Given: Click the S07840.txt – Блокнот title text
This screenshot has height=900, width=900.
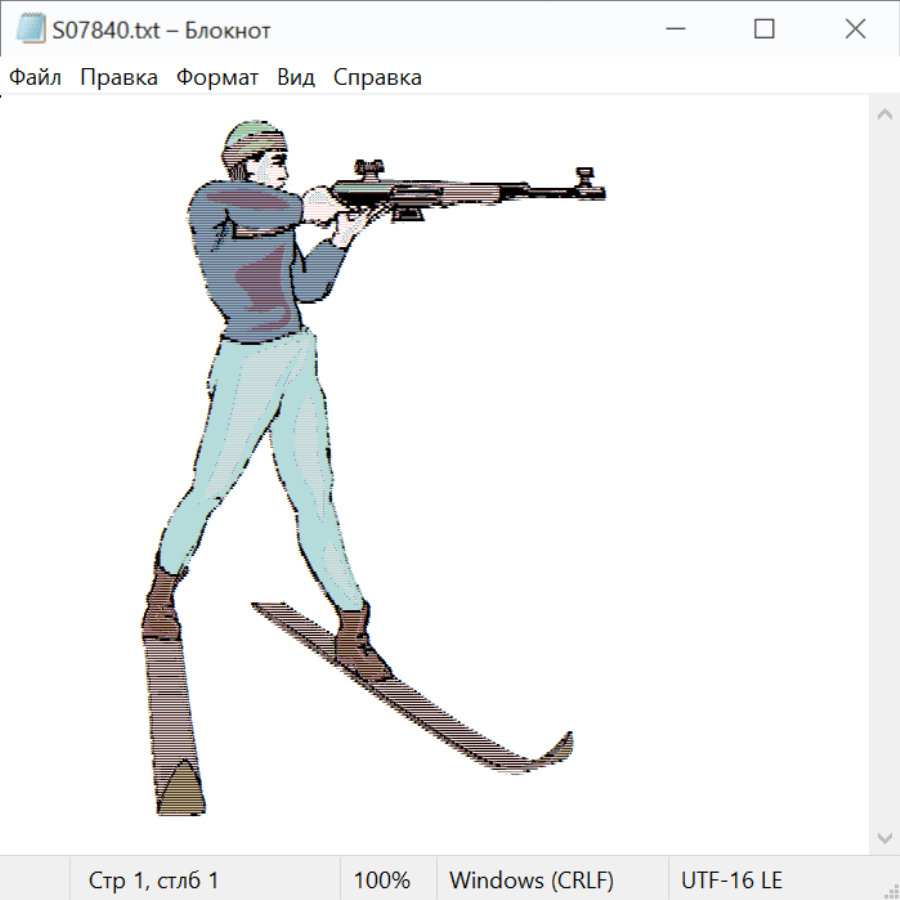Looking at the screenshot, I should click(x=161, y=30).
